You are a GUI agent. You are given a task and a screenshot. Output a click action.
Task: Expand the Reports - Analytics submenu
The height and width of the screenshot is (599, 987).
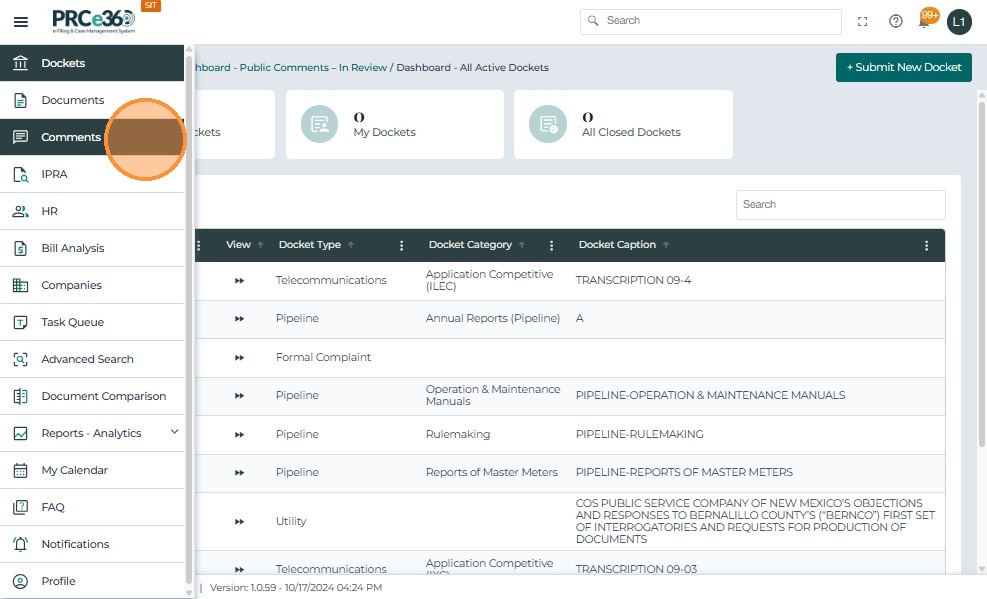(x=174, y=432)
